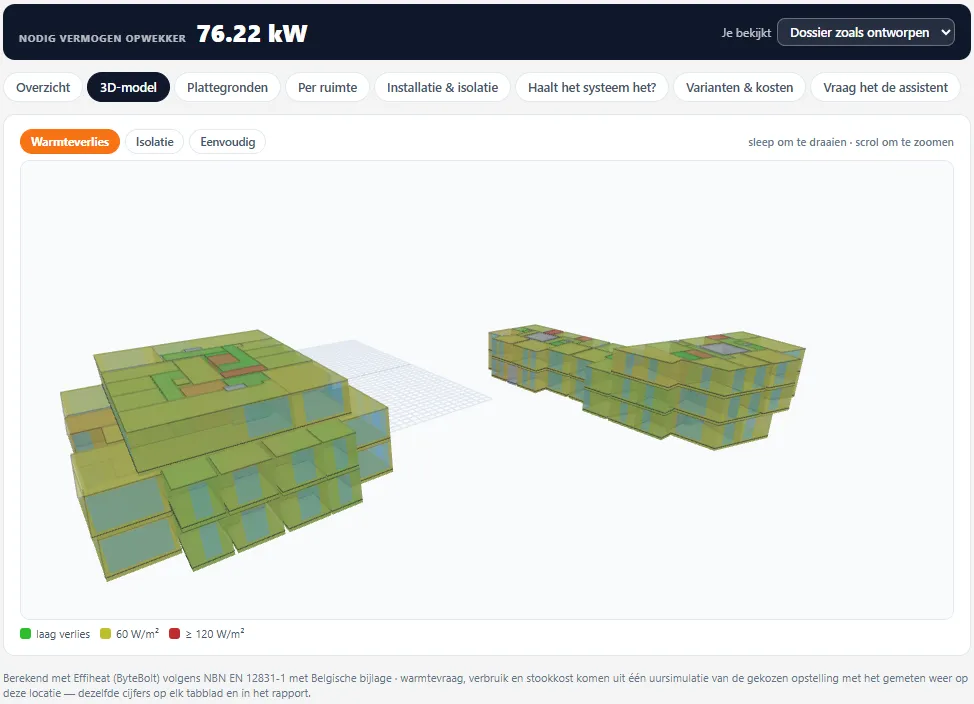
Task: Switch to the Plattegronden tab
Action: tap(227, 88)
